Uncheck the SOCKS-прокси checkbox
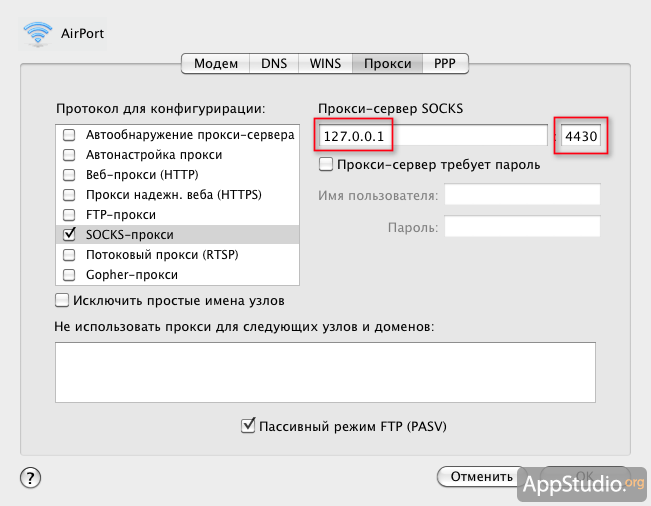Image resolution: width=651 pixels, height=506 pixels. coord(69,235)
